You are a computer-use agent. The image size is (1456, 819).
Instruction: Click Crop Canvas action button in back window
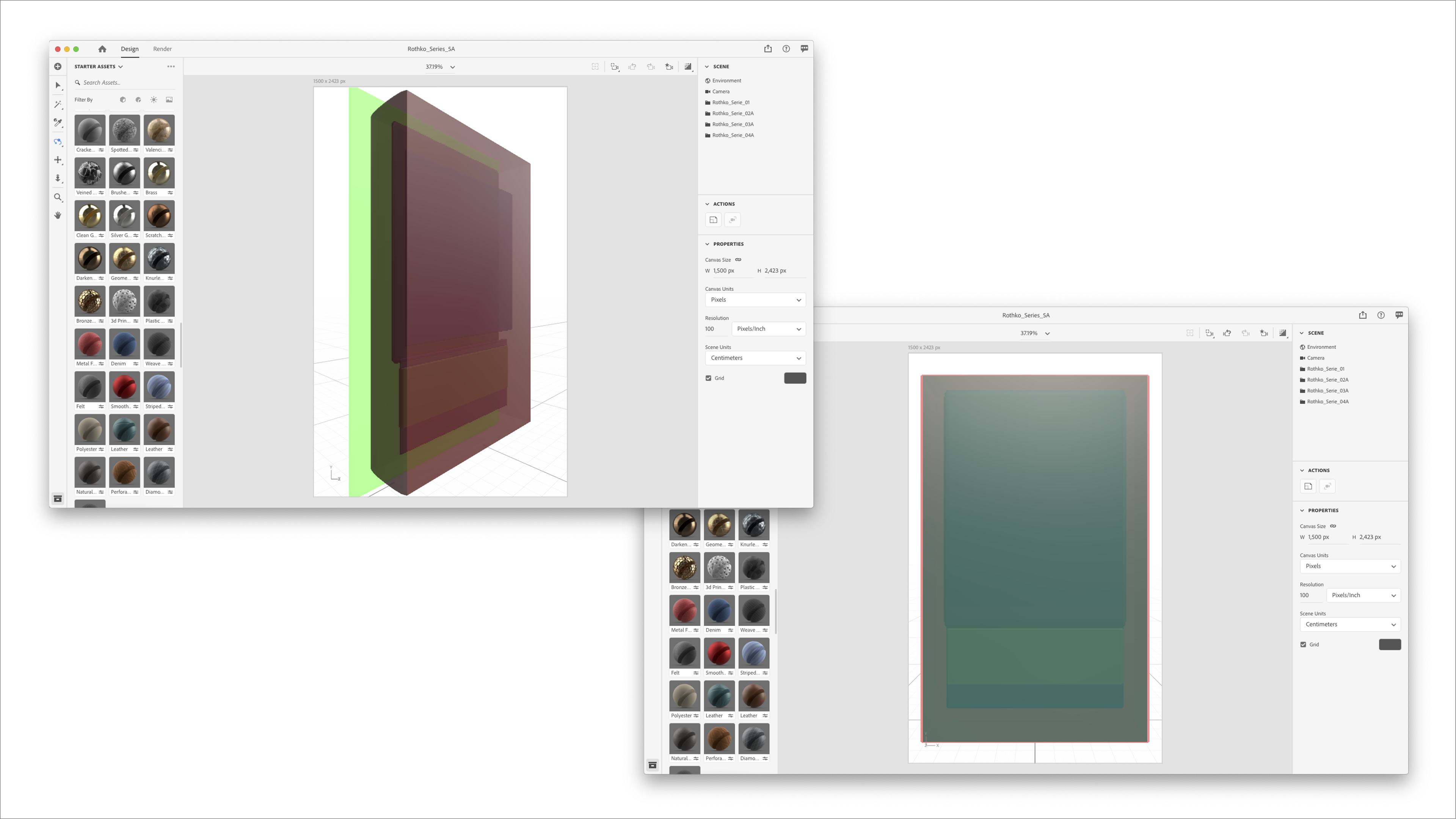(x=1308, y=486)
